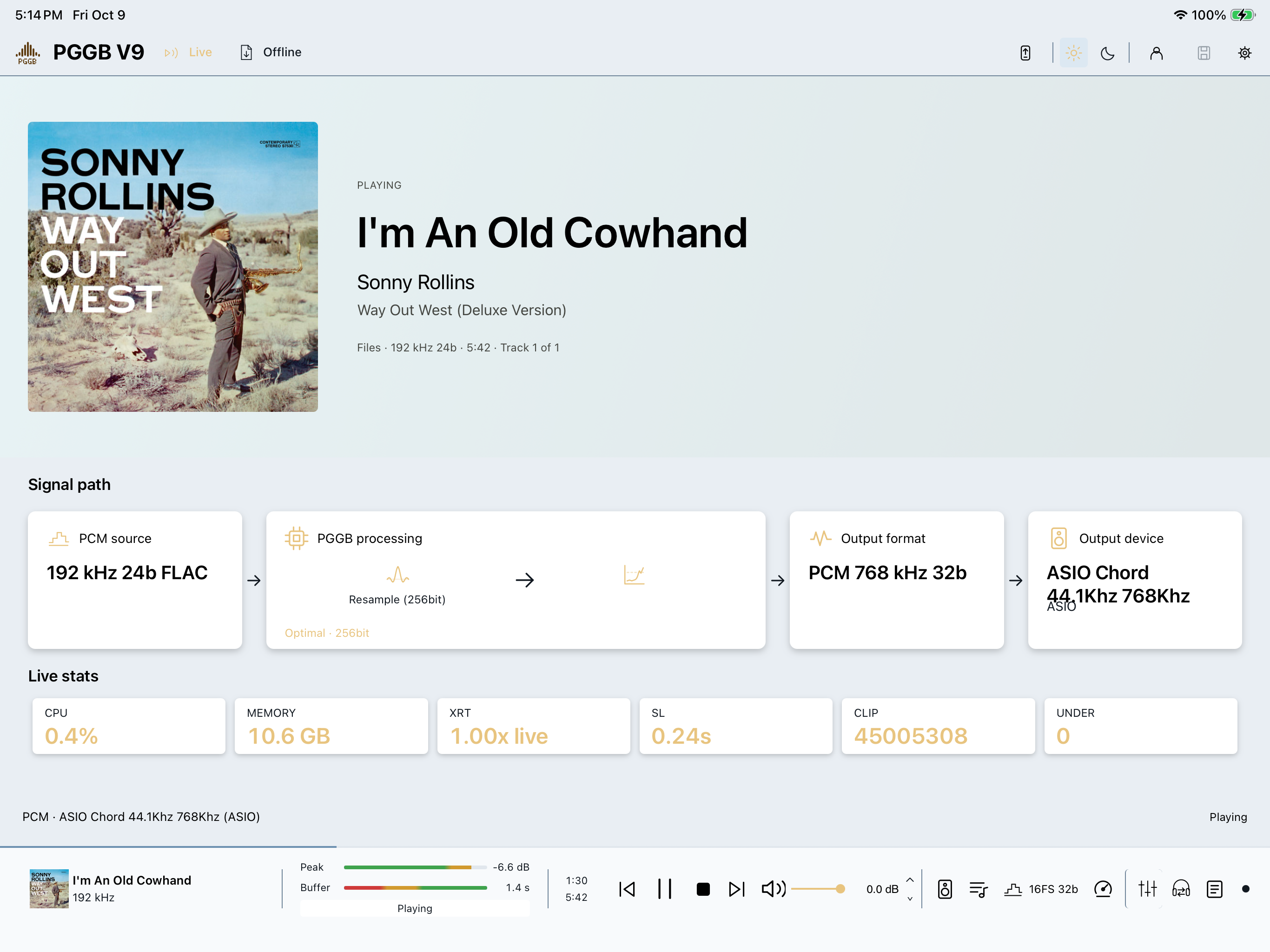Click the track progress bar above the player

(x=635, y=846)
